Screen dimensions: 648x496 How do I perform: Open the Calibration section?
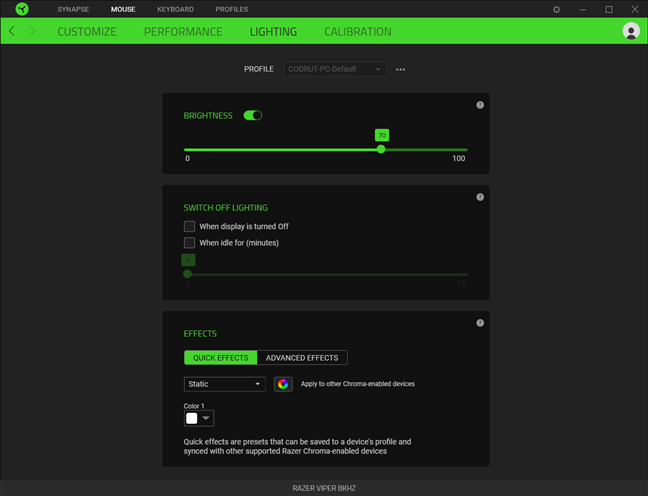click(x=358, y=31)
